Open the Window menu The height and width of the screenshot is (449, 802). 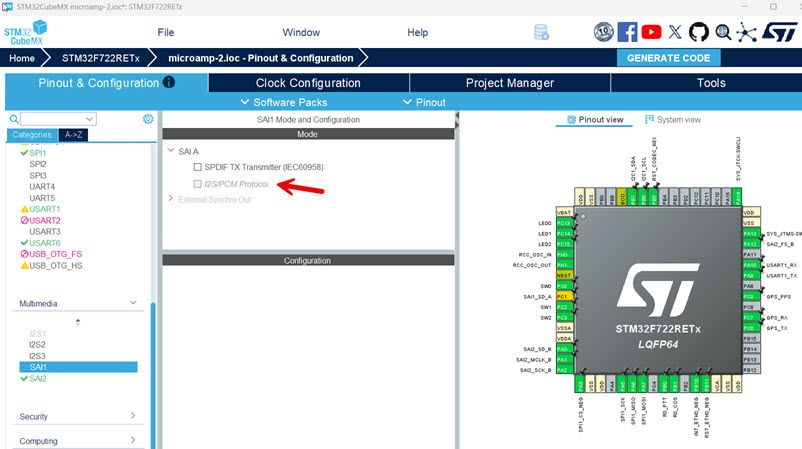301,32
